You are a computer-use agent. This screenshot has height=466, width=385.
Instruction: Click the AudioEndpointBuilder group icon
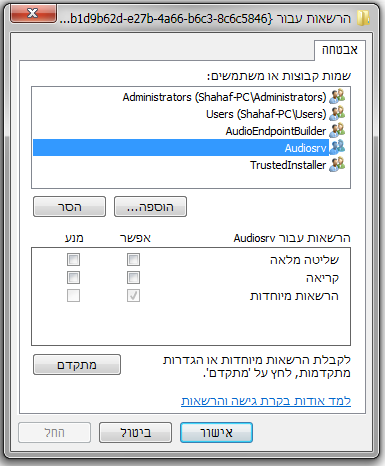click(x=337, y=130)
